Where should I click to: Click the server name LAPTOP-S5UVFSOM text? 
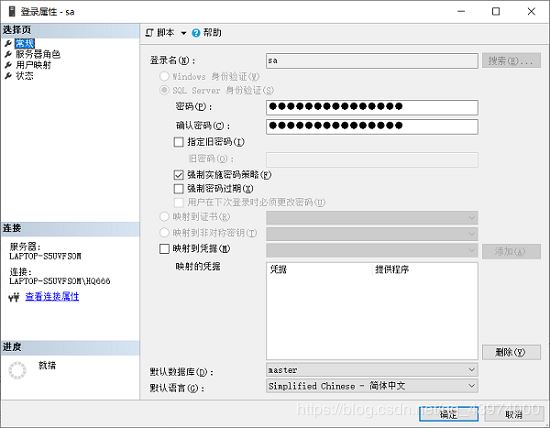click(x=45, y=256)
